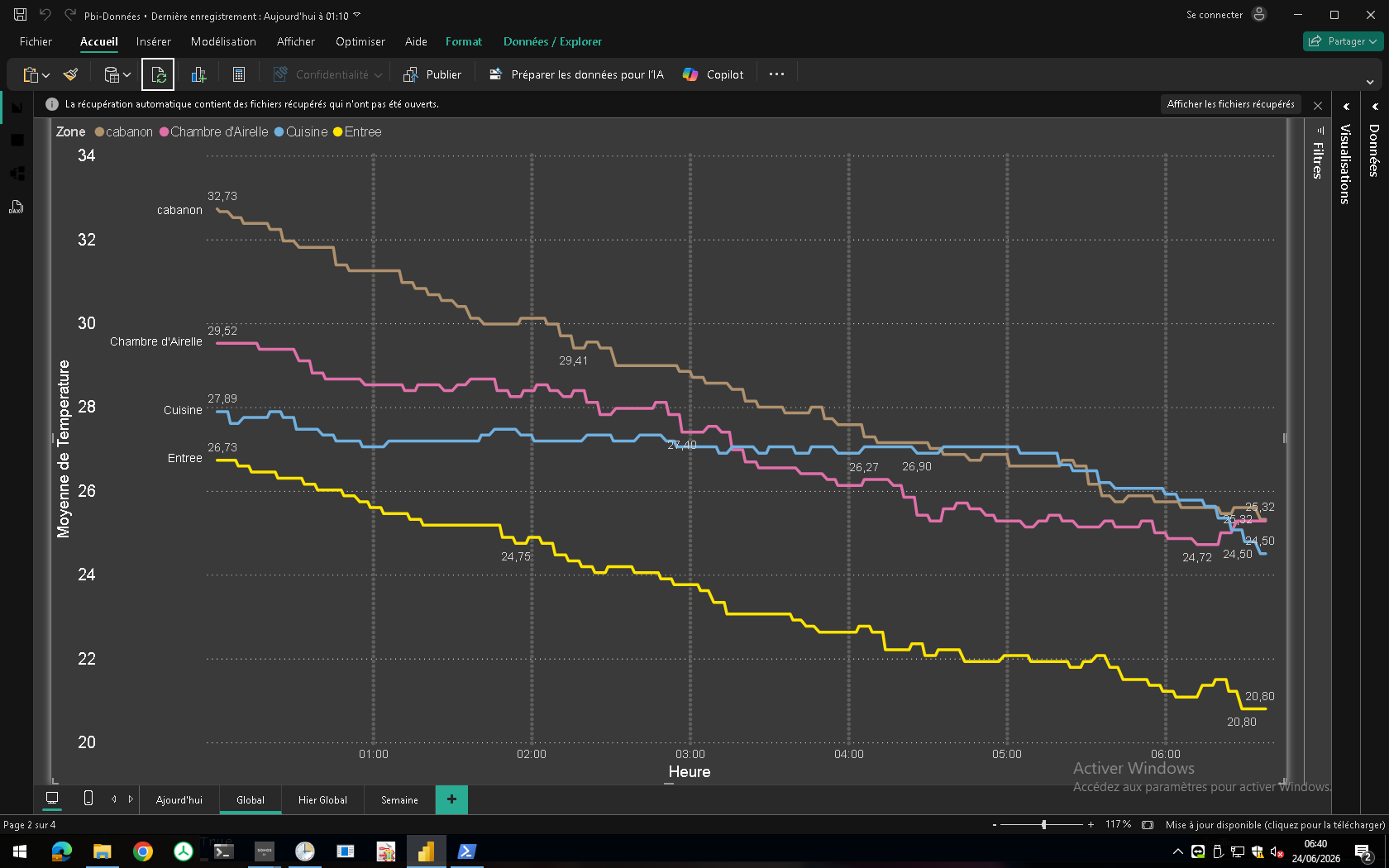The width and height of the screenshot is (1389, 868).
Task: Click the Publier button
Action: coord(432,74)
